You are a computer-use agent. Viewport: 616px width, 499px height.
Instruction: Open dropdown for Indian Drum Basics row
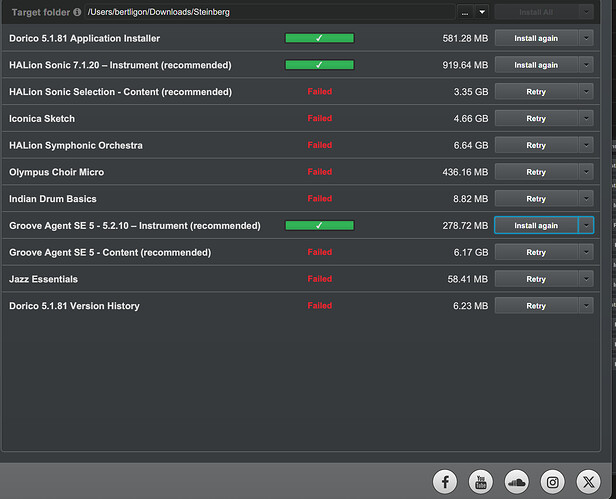pos(586,198)
